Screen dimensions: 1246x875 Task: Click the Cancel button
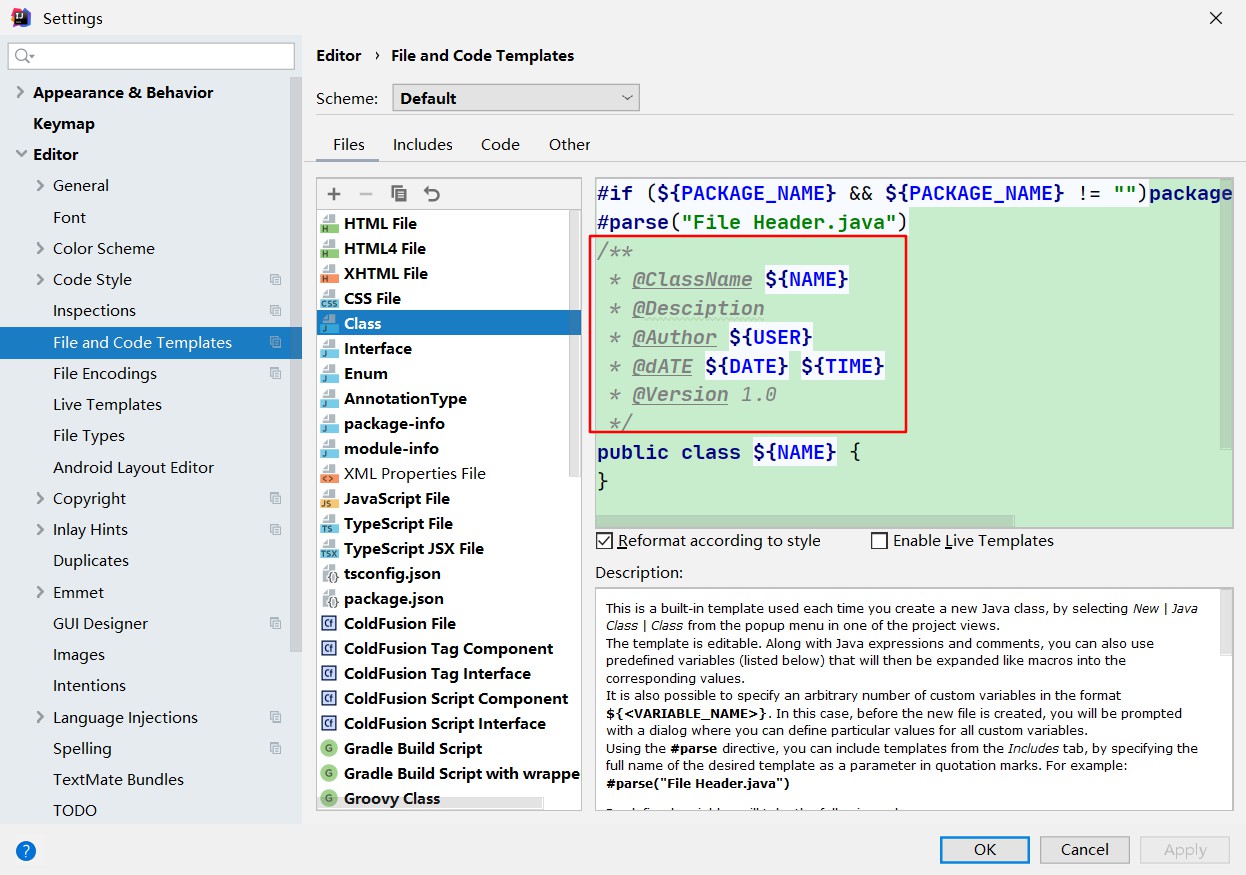(x=1084, y=849)
